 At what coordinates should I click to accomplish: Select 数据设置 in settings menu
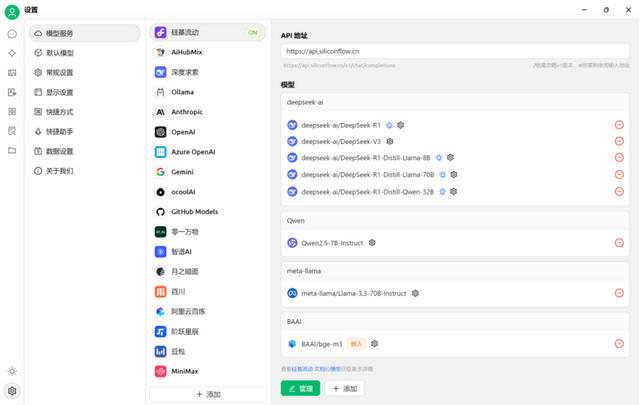pyautogui.click(x=84, y=151)
